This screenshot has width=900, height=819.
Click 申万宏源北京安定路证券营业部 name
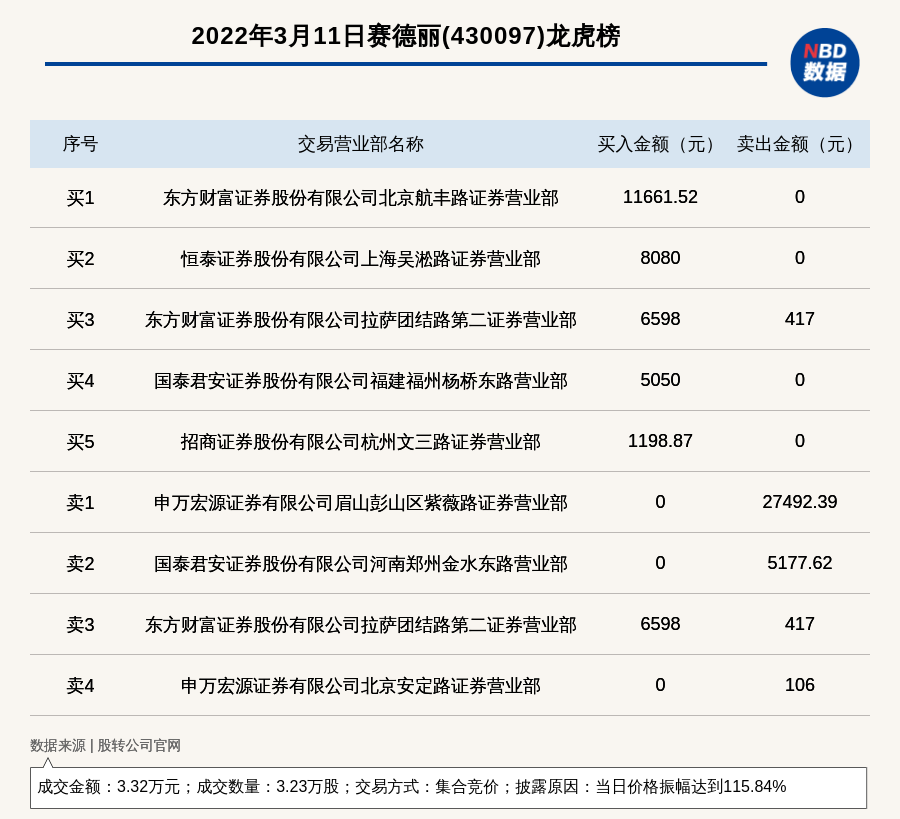pyautogui.click(x=360, y=686)
